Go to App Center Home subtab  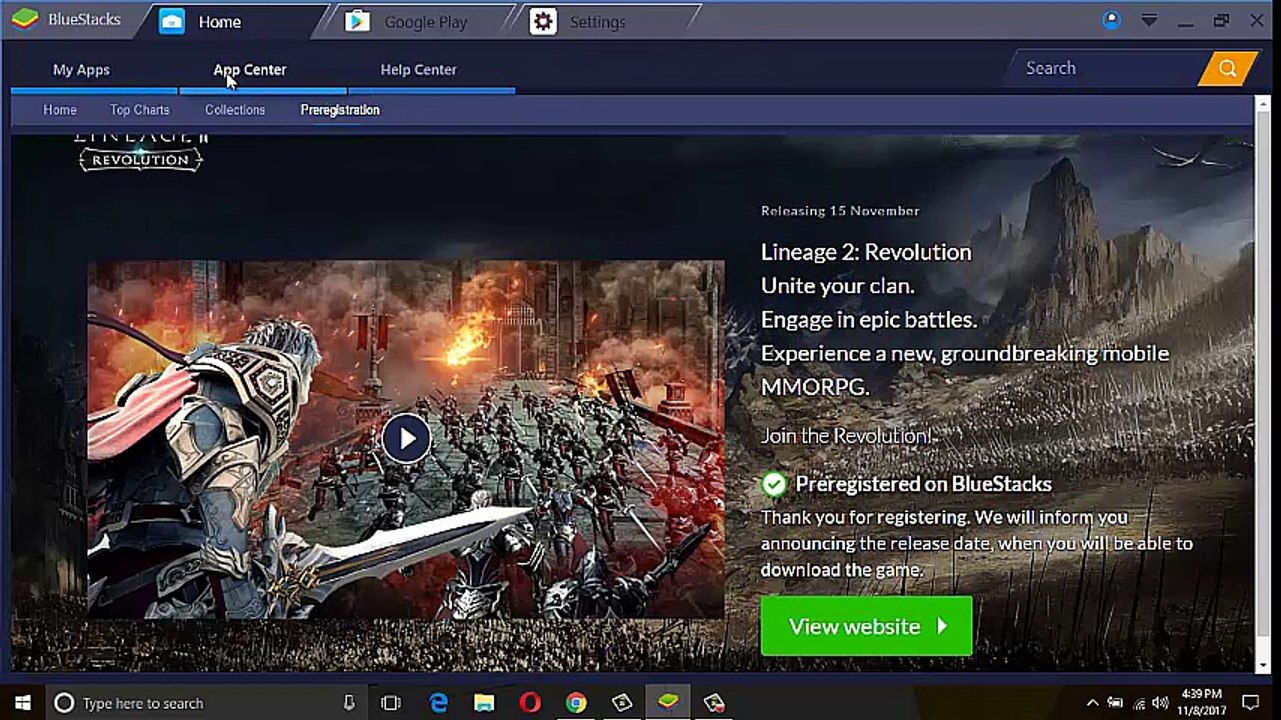pos(60,110)
